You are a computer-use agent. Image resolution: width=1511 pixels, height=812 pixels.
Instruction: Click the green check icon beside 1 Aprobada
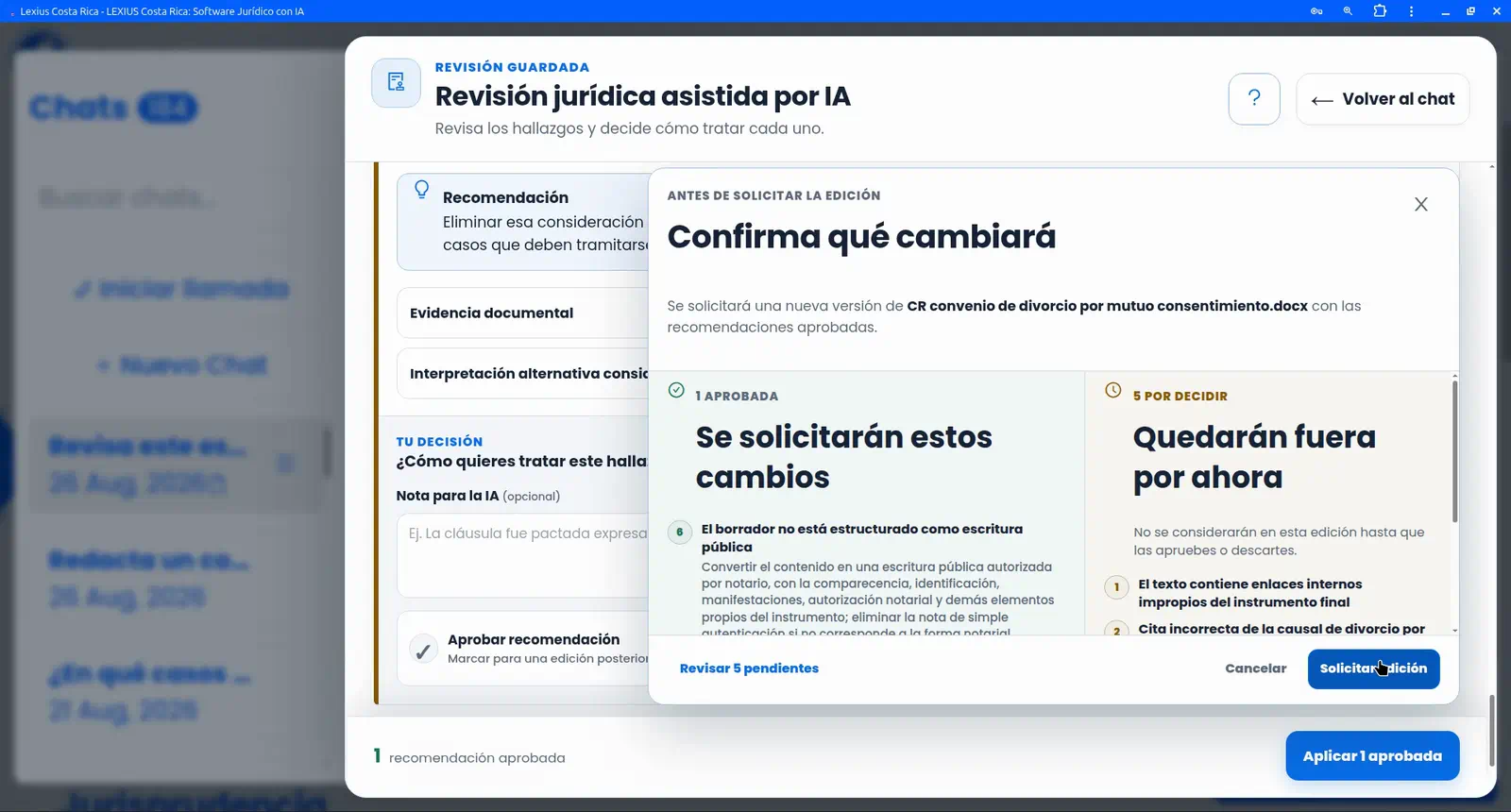pyautogui.click(x=676, y=390)
